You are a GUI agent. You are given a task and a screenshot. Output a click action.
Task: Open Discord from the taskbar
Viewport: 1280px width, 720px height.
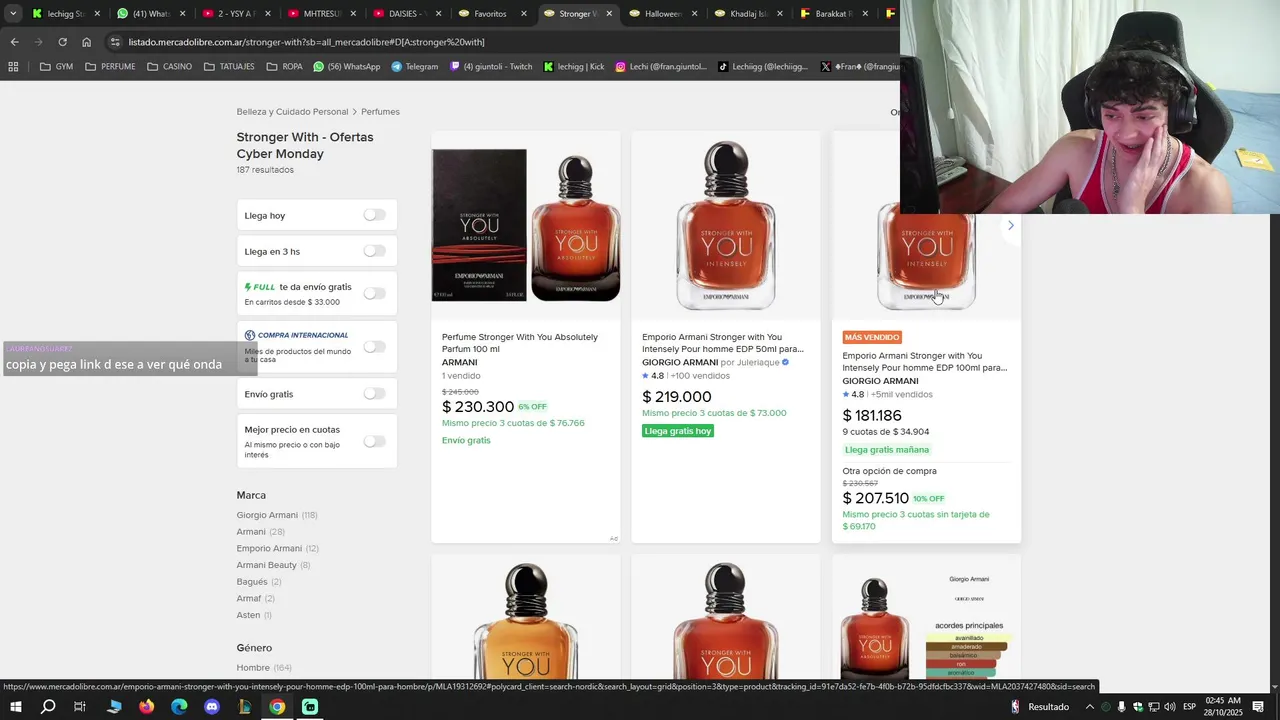point(212,707)
